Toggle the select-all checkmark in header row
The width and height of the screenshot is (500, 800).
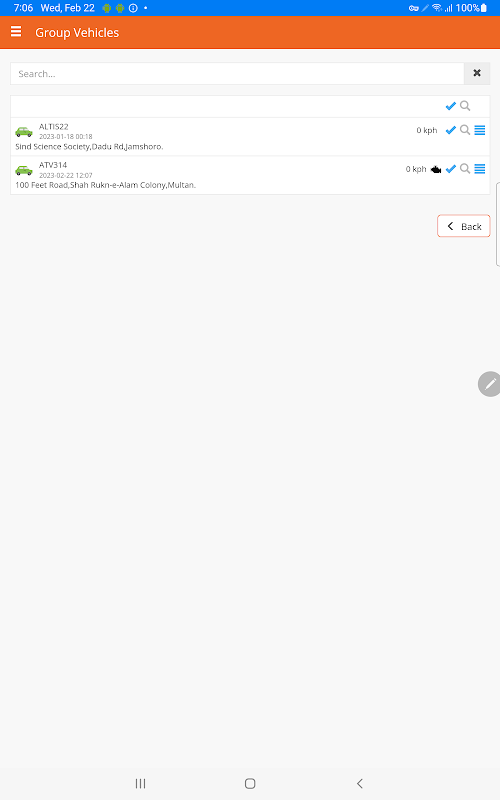click(451, 106)
